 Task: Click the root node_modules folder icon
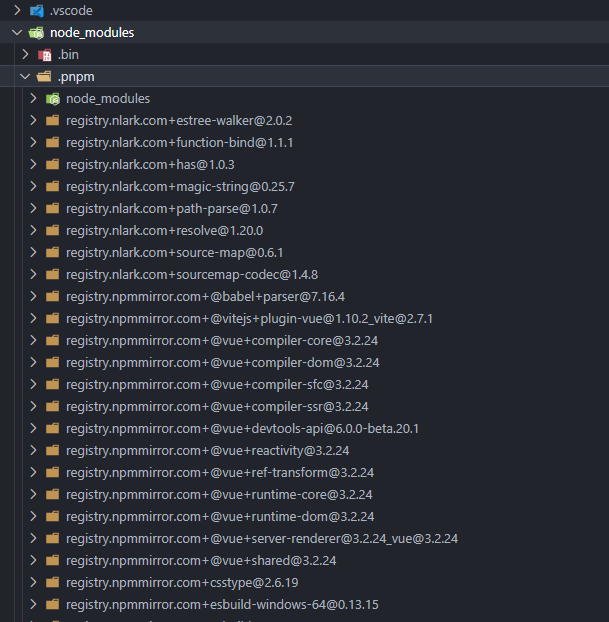pyautogui.click(x=37, y=33)
